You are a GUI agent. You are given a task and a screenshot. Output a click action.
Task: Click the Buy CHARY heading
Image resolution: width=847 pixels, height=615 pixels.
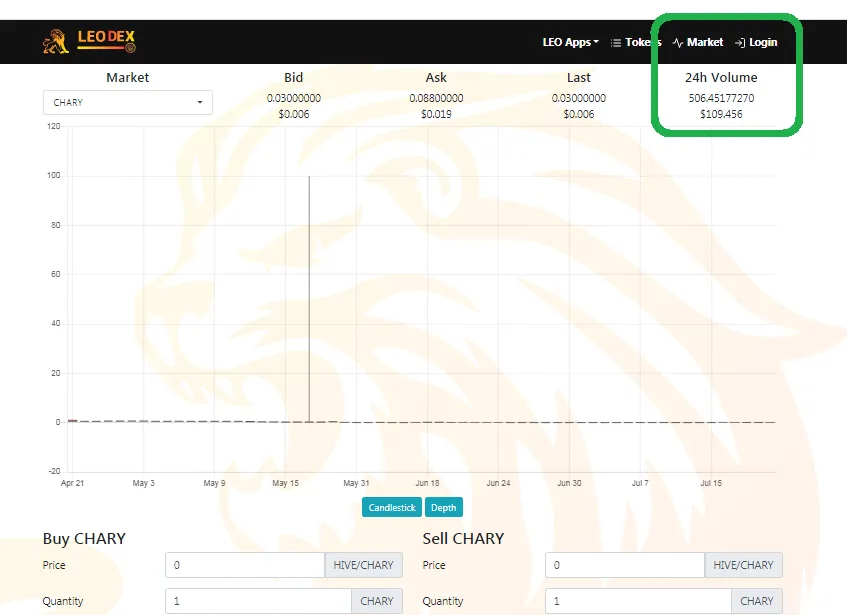[84, 538]
